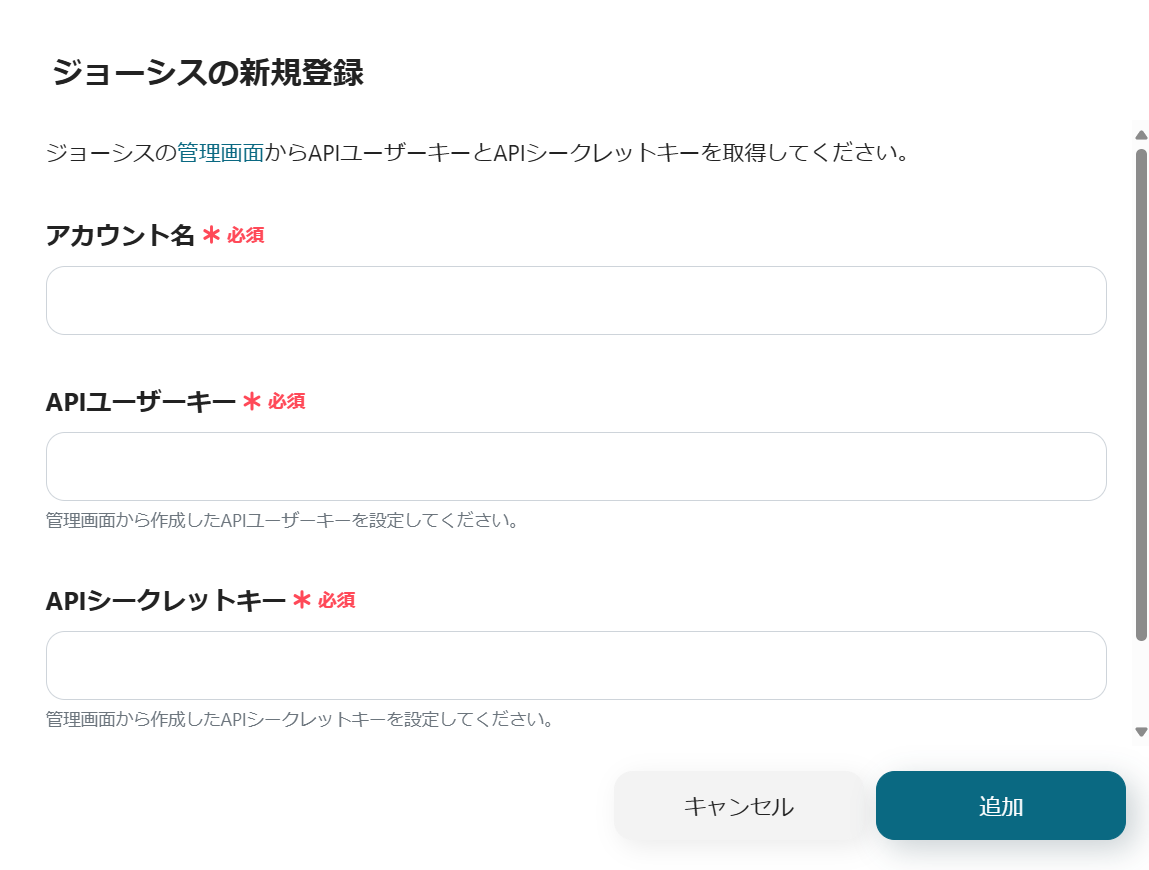Click the 追加 button
Image resolution: width=1149 pixels, height=870 pixels.
1000,806
